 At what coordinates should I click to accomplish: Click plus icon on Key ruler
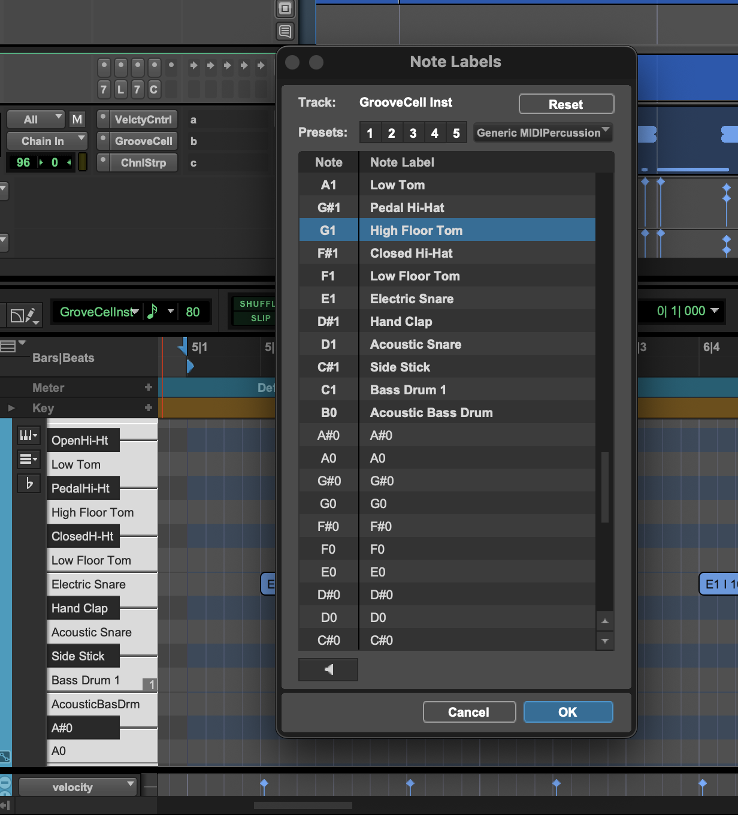pos(149,408)
